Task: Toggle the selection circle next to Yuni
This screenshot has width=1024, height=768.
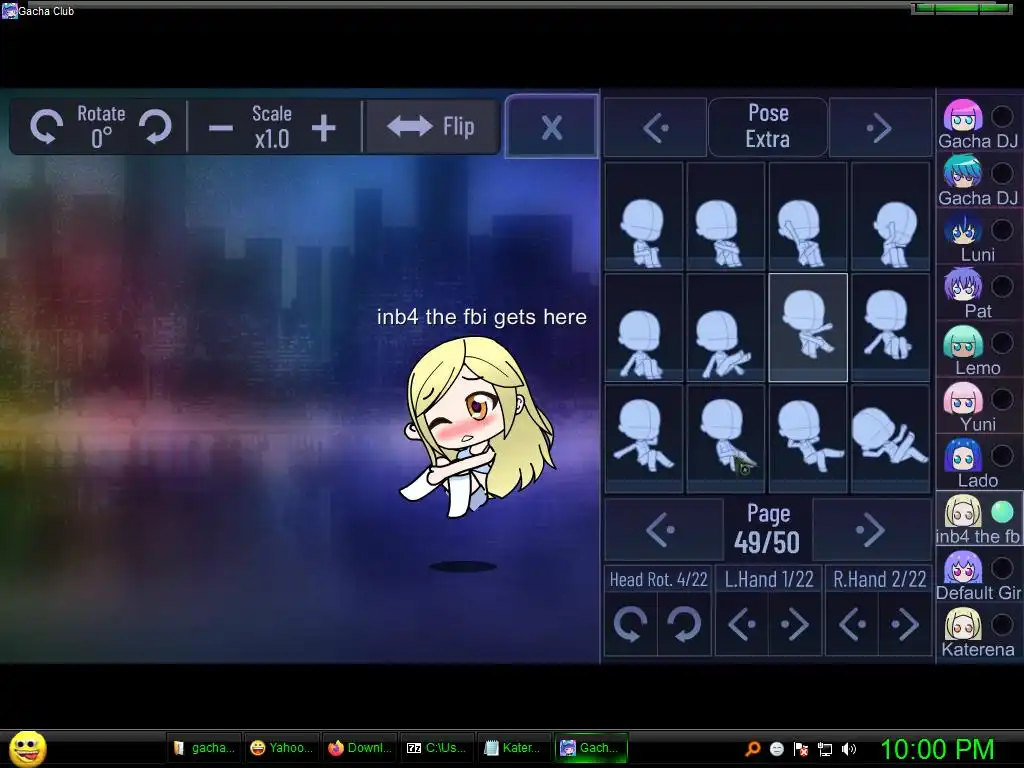Action: point(1002,399)
